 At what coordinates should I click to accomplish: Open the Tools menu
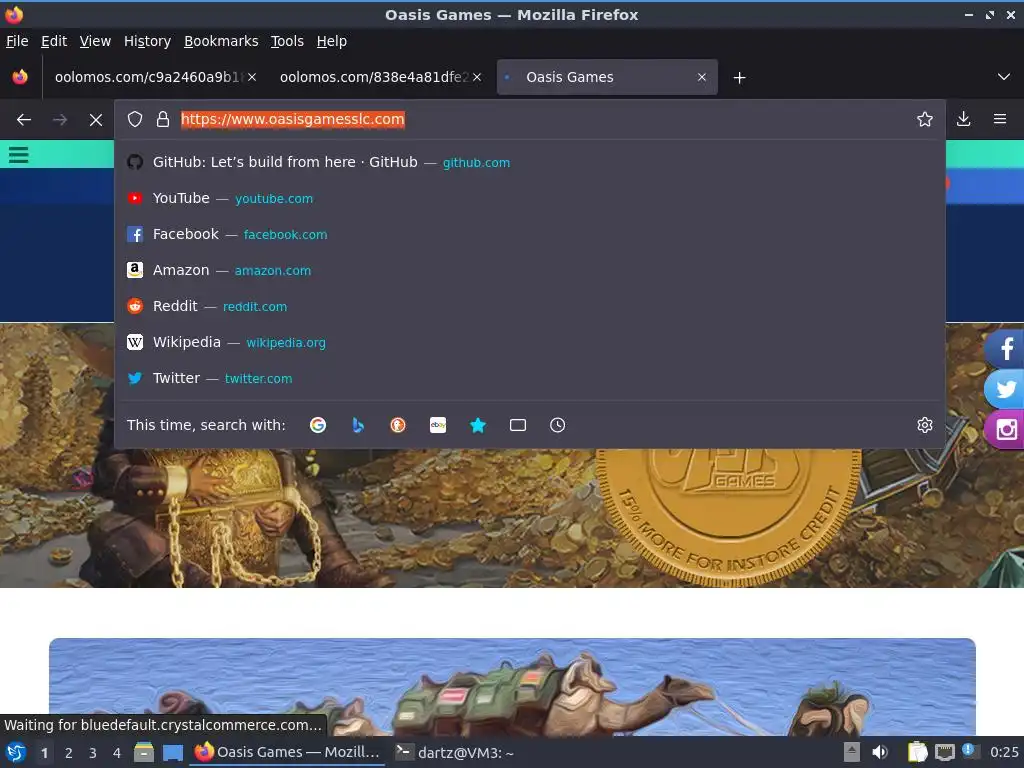point(287,41)
